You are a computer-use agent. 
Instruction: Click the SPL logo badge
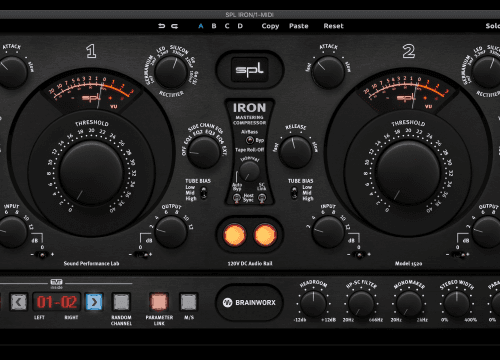pos(250,69)
